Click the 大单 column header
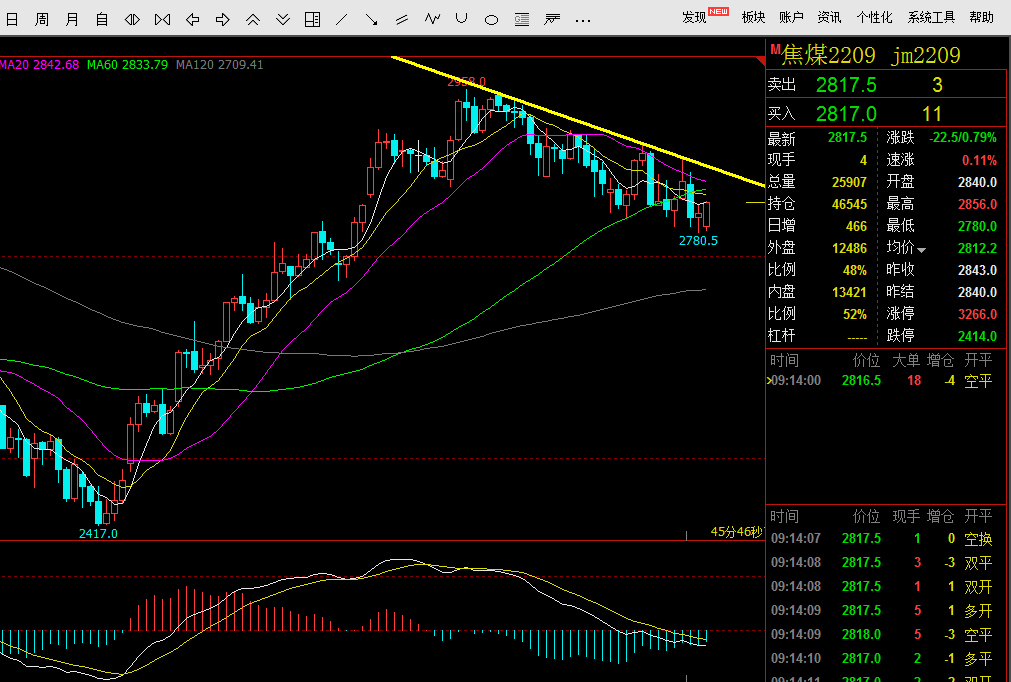Screen dimensions: 1011x682 [905, 360]
